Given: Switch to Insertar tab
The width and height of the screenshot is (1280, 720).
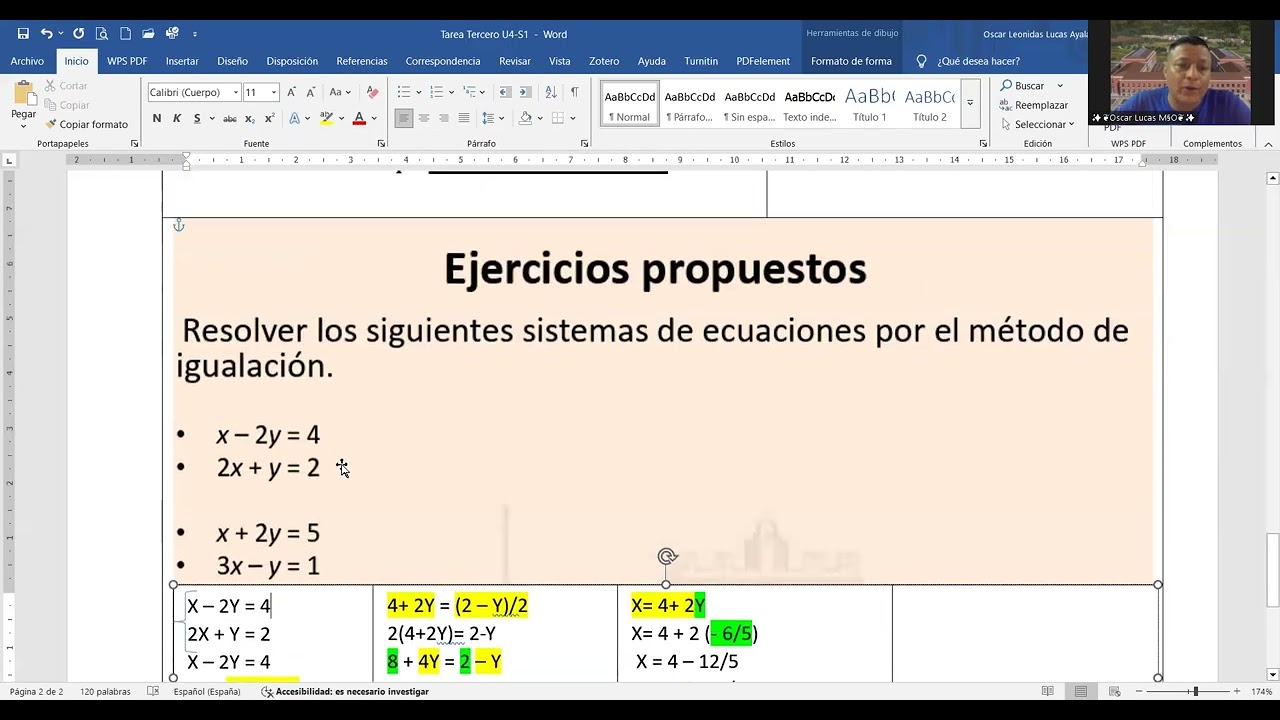Looking at the screenshot, I should tap(182, 61).
